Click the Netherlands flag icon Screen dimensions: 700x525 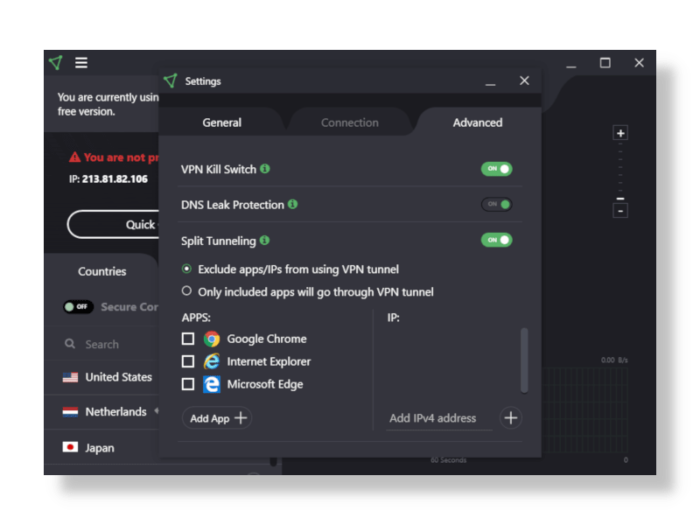(70, 412)
